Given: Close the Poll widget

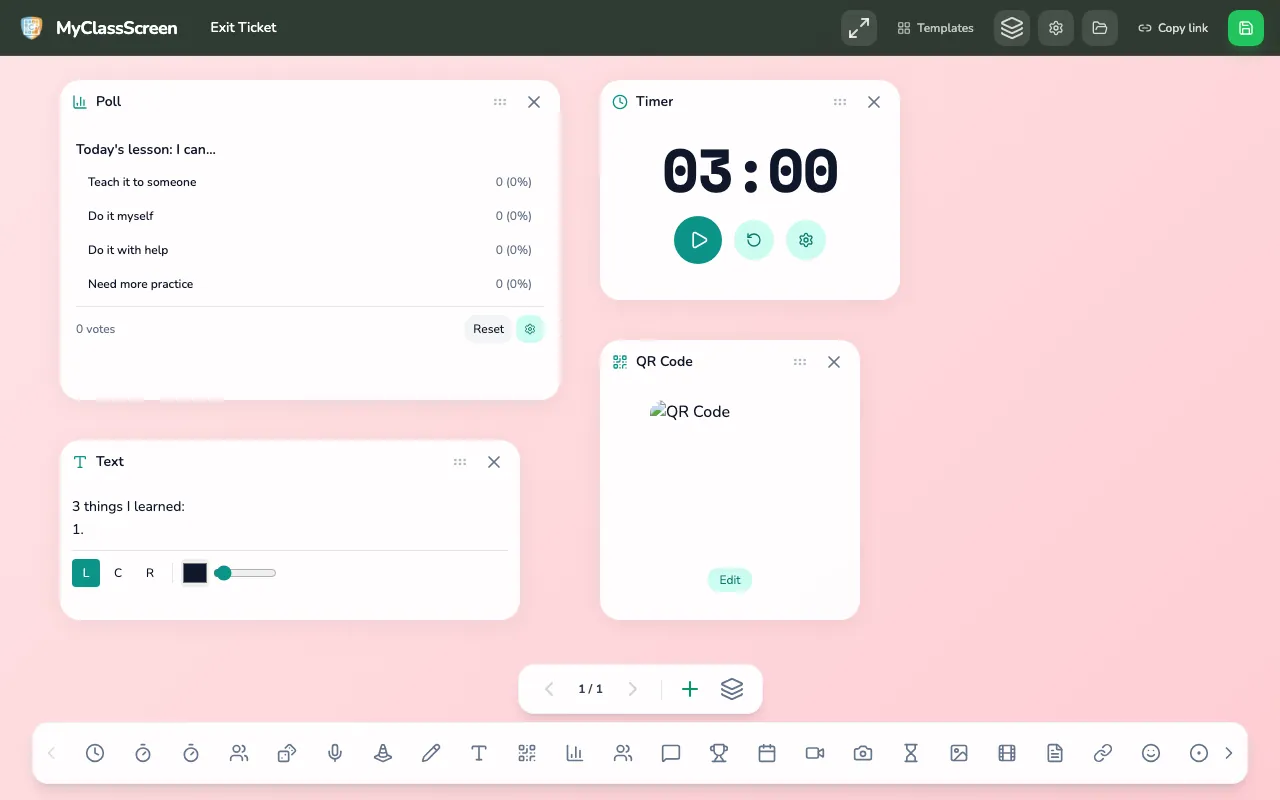Looking at the screenshot, I should [534, 102].
